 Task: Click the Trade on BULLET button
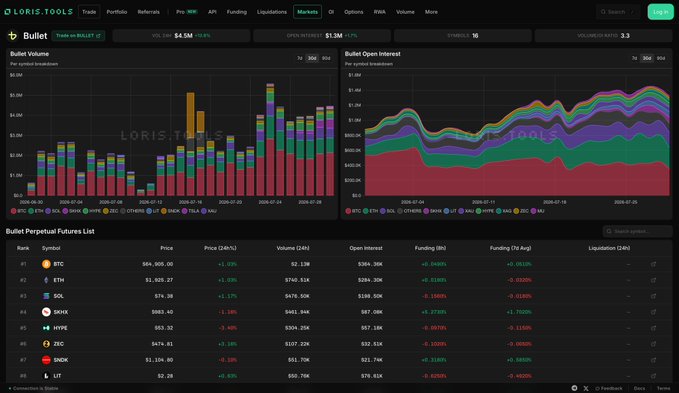coord(78,35)
